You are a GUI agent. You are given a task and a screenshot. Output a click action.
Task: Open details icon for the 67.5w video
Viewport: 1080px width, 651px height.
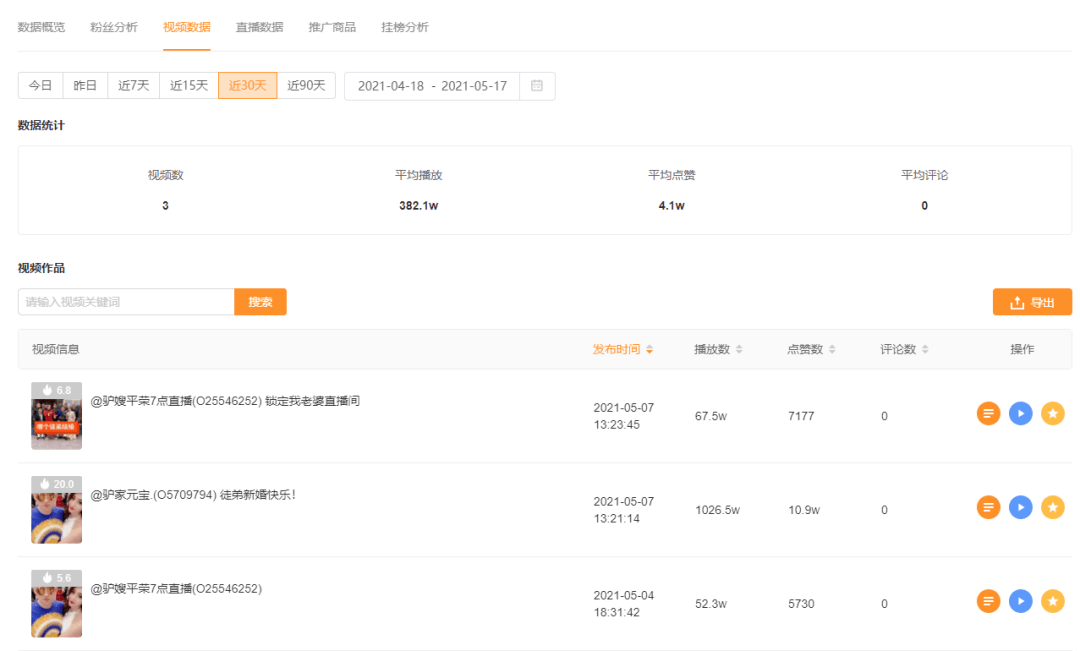pos(988,413)
